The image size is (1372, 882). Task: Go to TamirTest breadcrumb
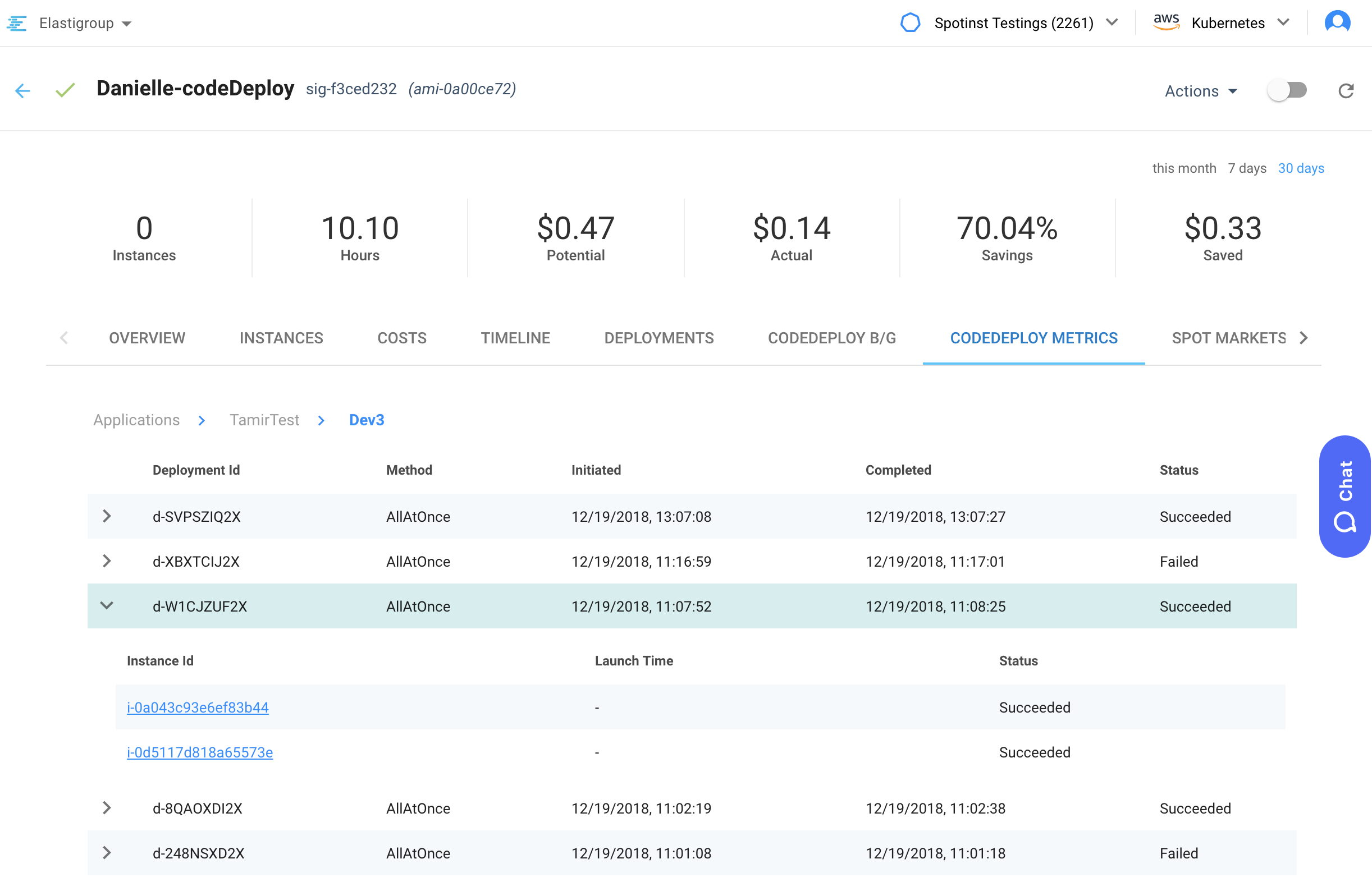tap(264, 420)
